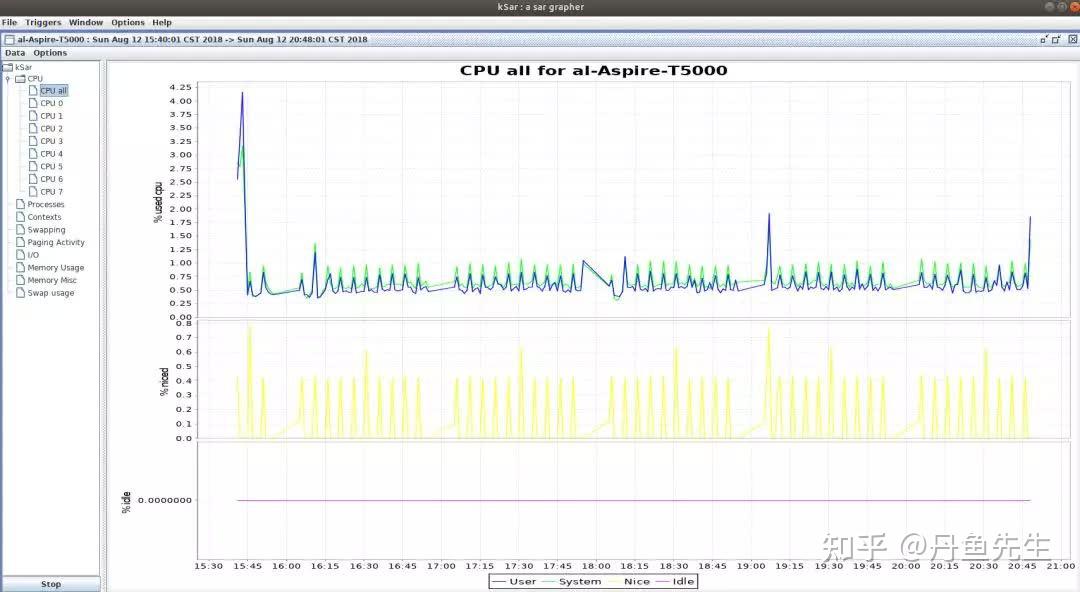This screenshot has width=1080, height=592.
Task: Open the internal window's Options menu
Action: click(x=50, y=52)
